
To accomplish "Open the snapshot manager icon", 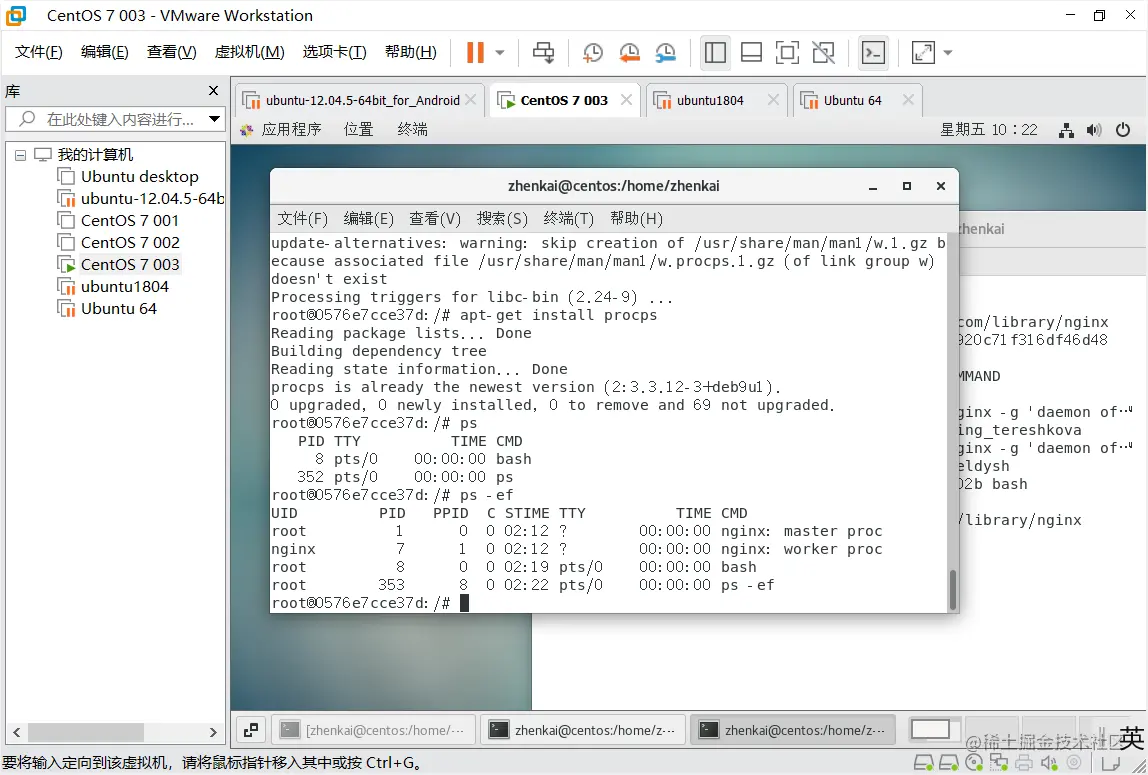I will click(666, 52).
